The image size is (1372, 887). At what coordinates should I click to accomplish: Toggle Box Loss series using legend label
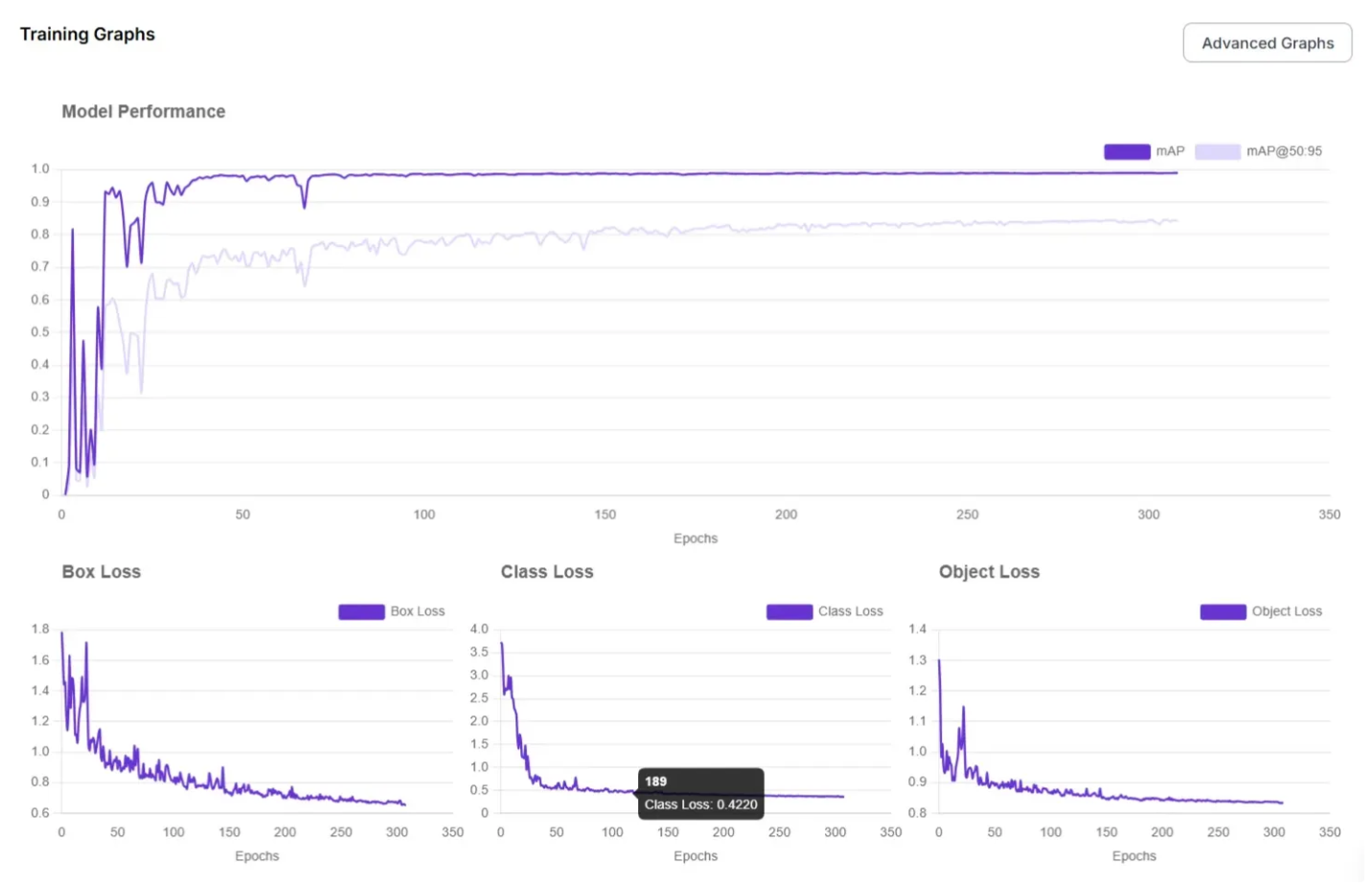point(418,611)
